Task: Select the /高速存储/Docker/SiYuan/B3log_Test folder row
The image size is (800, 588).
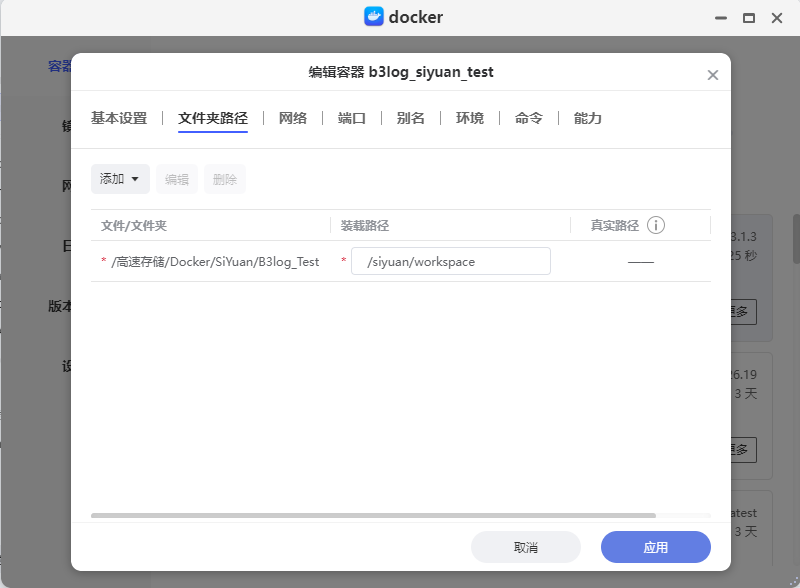Action: tap(215, 262)
